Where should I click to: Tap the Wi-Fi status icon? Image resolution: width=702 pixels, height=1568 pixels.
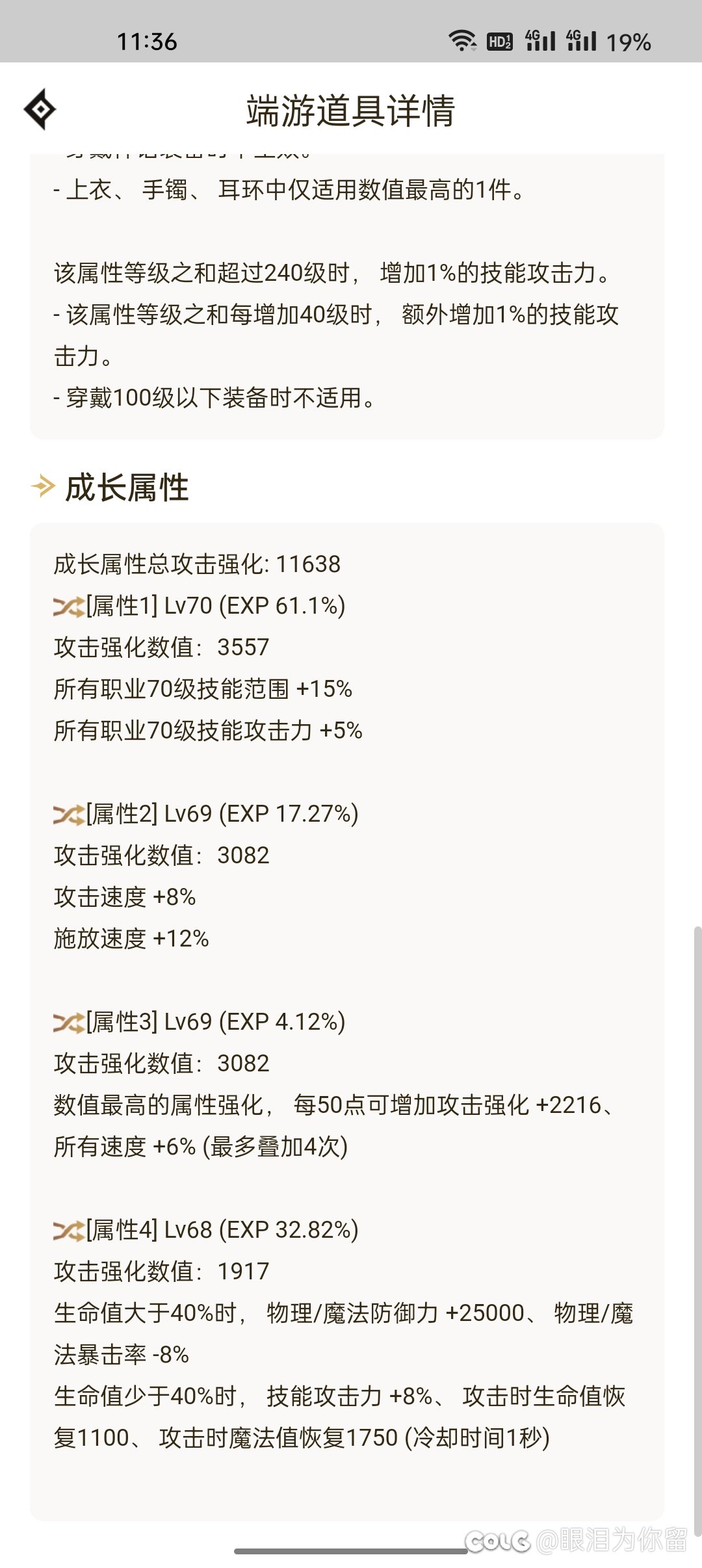coord(462,41)
